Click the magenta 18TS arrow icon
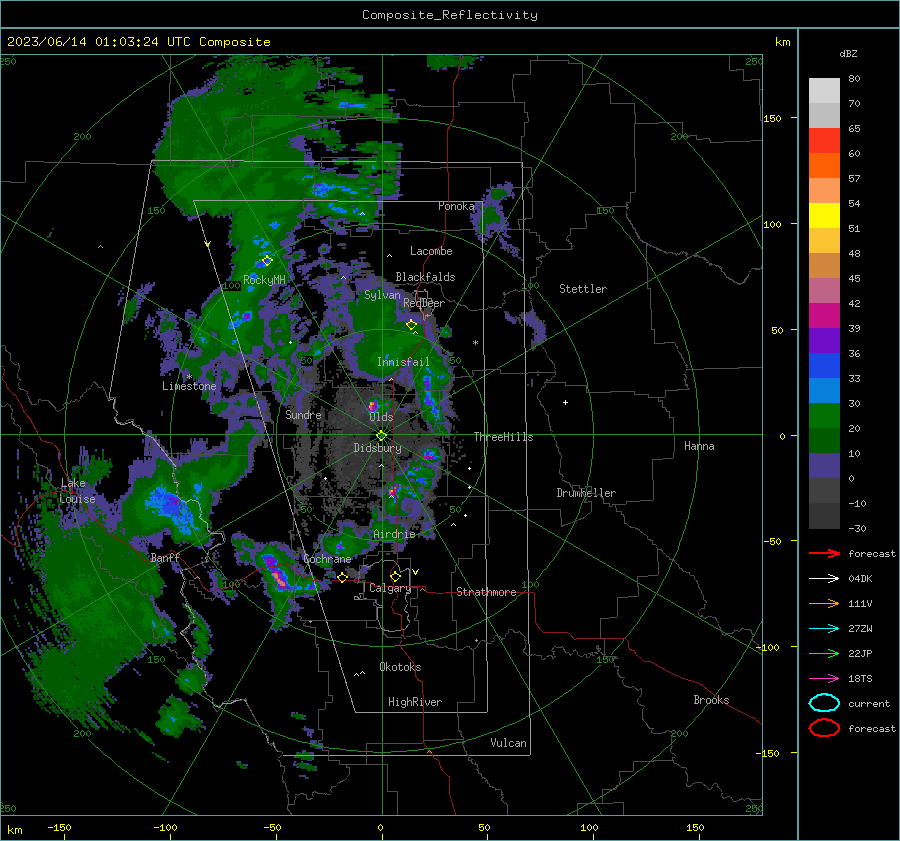The image size is (900, 841). click(824, 679)
